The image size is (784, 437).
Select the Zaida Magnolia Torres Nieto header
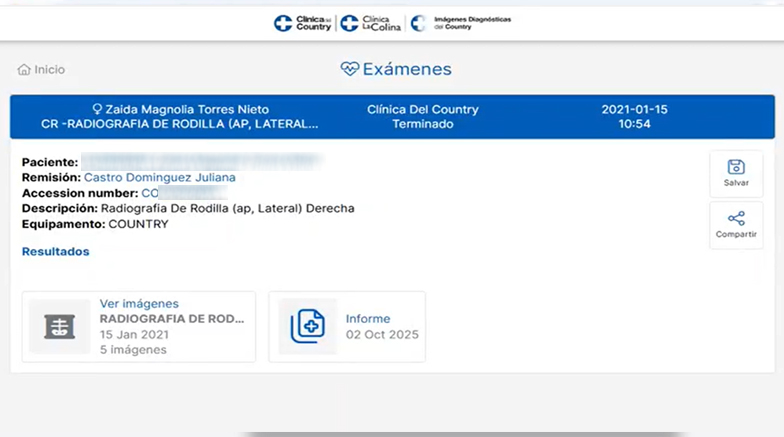[187, 110]
